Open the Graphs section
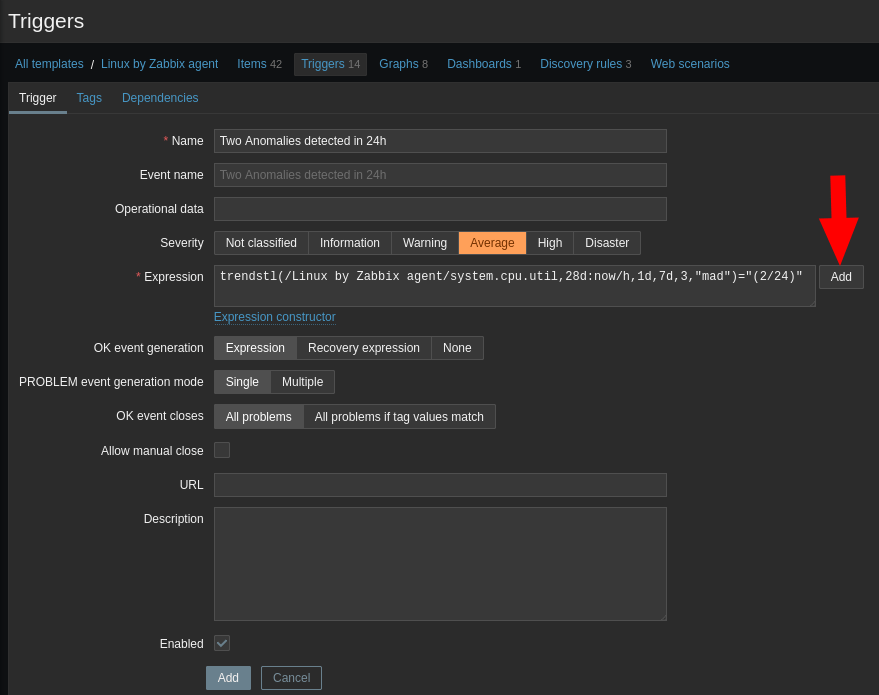 [x=396, y=63]
